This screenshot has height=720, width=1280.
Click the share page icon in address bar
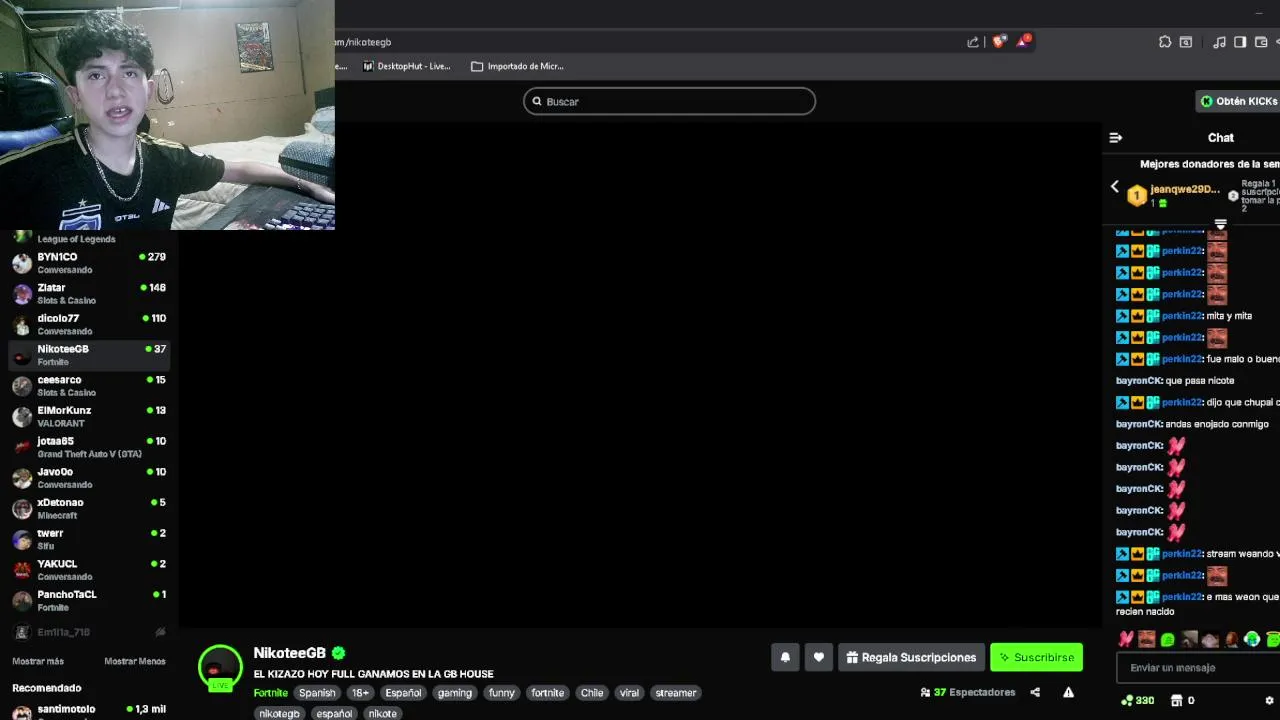[973, 42]
